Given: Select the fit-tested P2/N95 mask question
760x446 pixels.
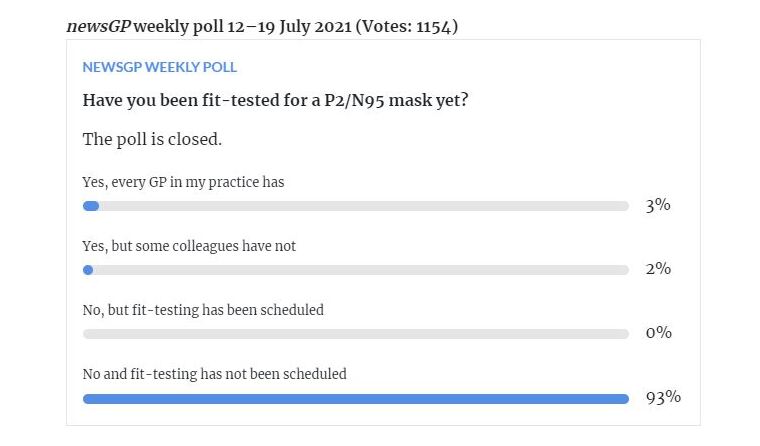Looking at the screenshot, I should 276,101.
